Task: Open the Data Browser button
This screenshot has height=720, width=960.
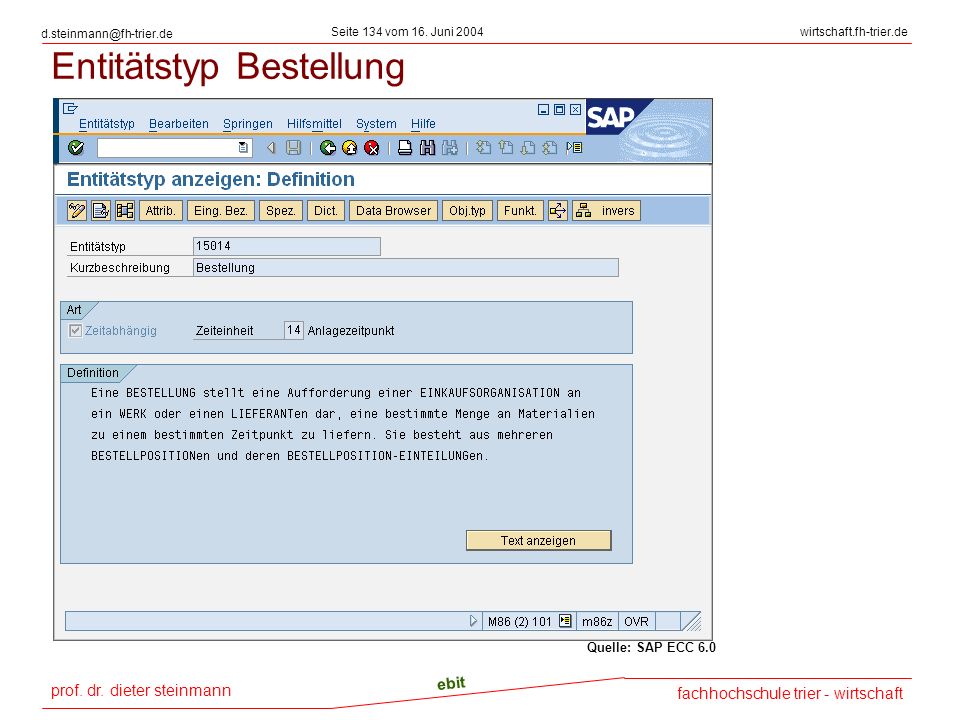Action: tap(393, 211)
